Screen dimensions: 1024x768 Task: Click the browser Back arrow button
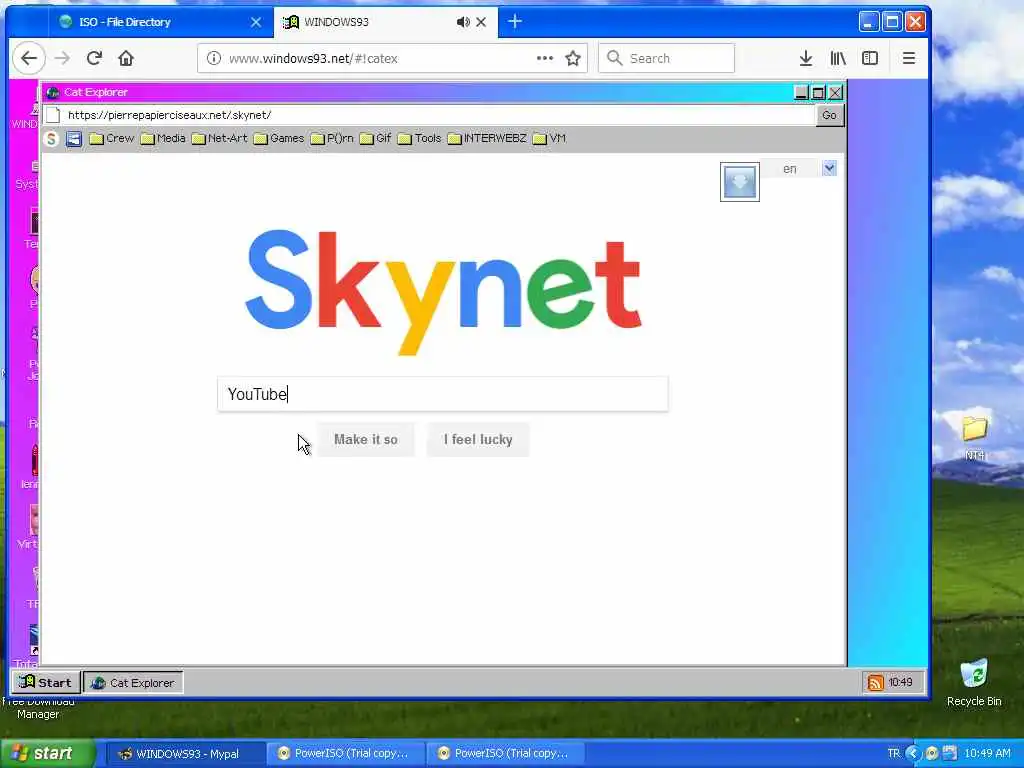[x=29, y=58]
